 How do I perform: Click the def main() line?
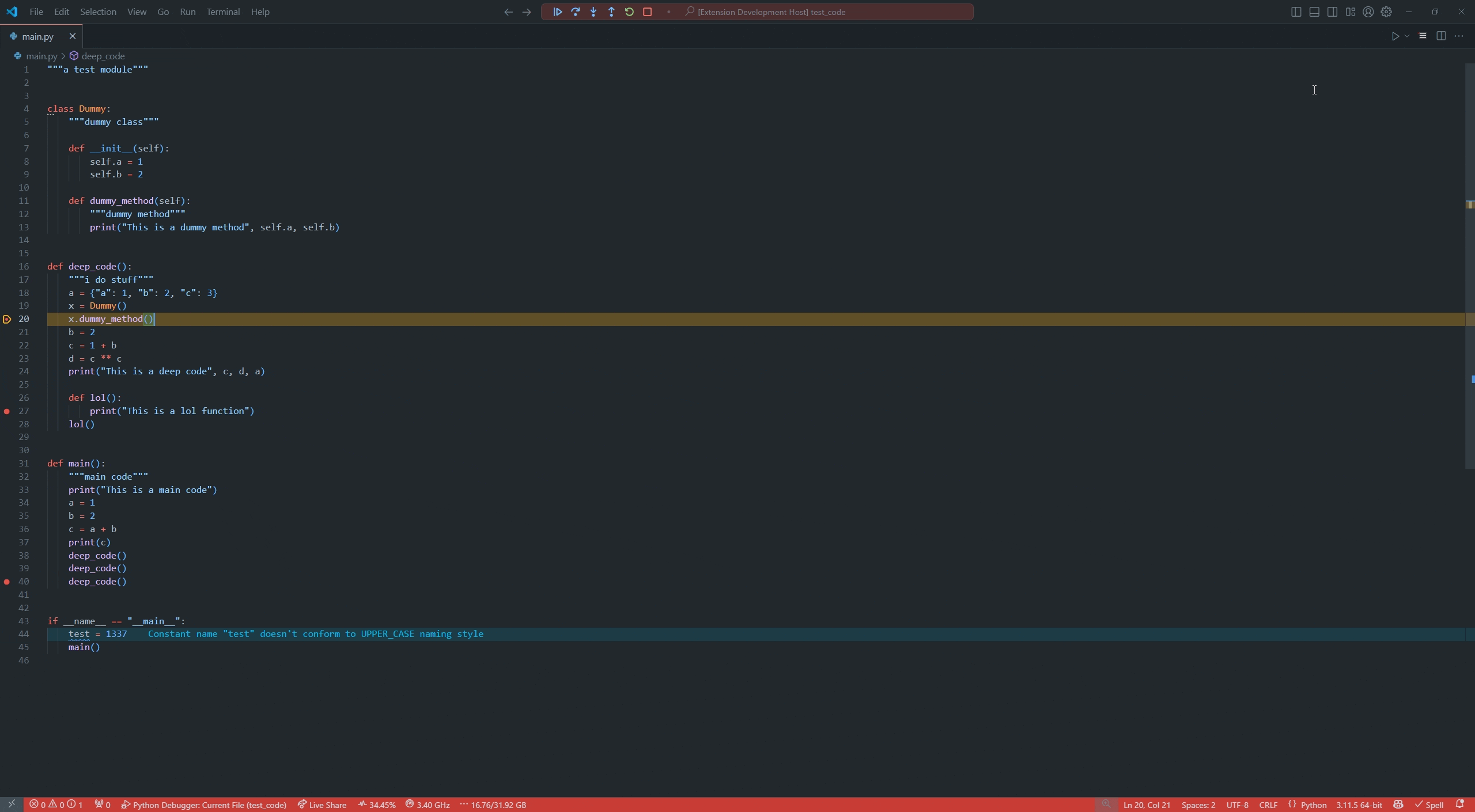tap(76, 464)
